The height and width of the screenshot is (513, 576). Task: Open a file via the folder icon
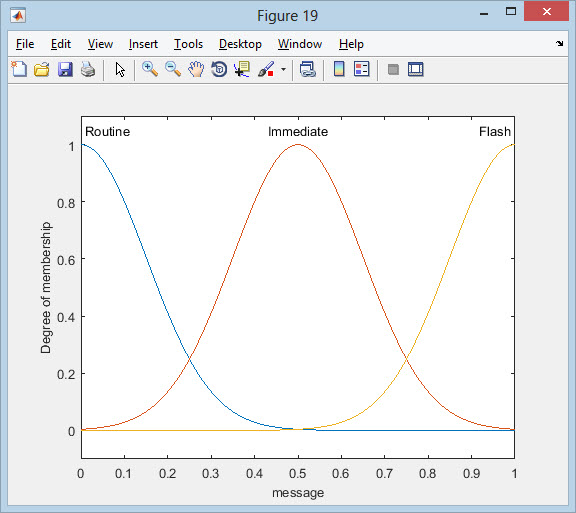click(42, 69)
